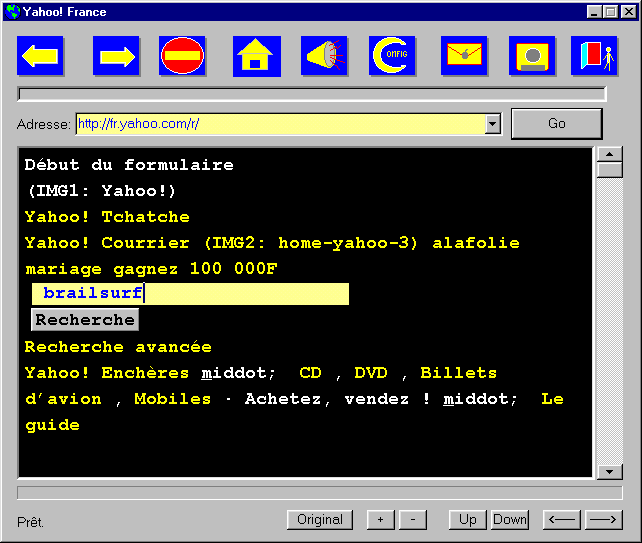The width and height of the screenshot is (642, 543).
Task: Click the 'Début du formulaire' text
Action: tap(129, 165)
